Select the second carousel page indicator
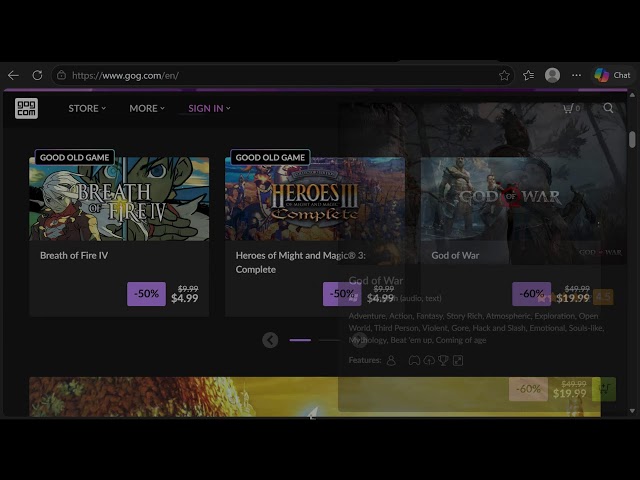The image size is (640, 480). click(329, 340)
